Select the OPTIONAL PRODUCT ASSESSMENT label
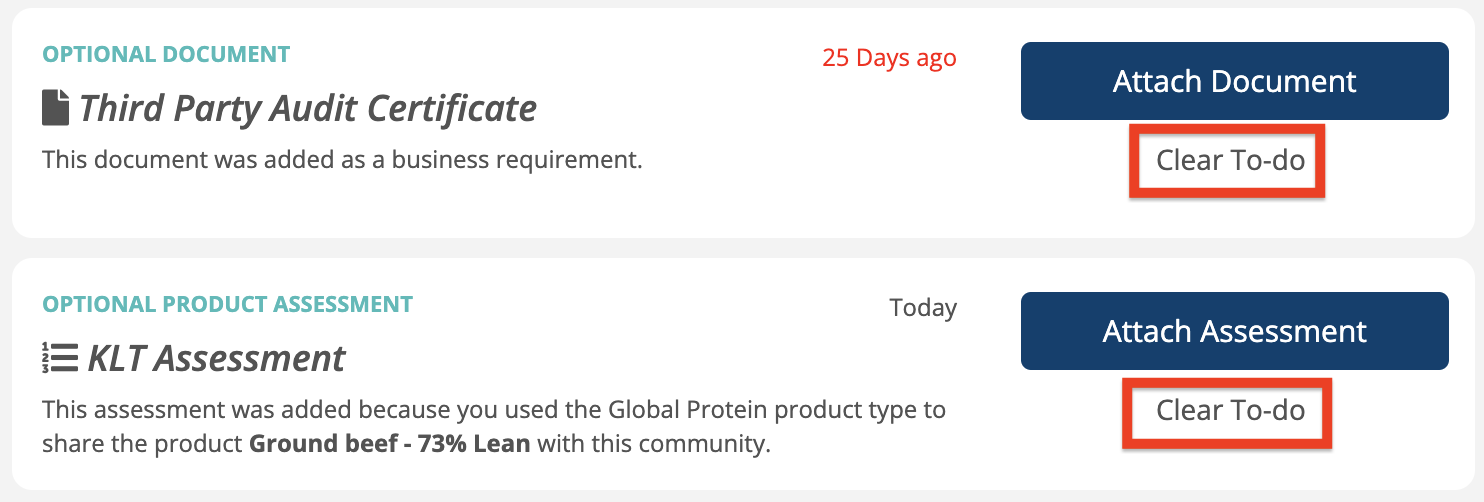 (x=227, y=304)
